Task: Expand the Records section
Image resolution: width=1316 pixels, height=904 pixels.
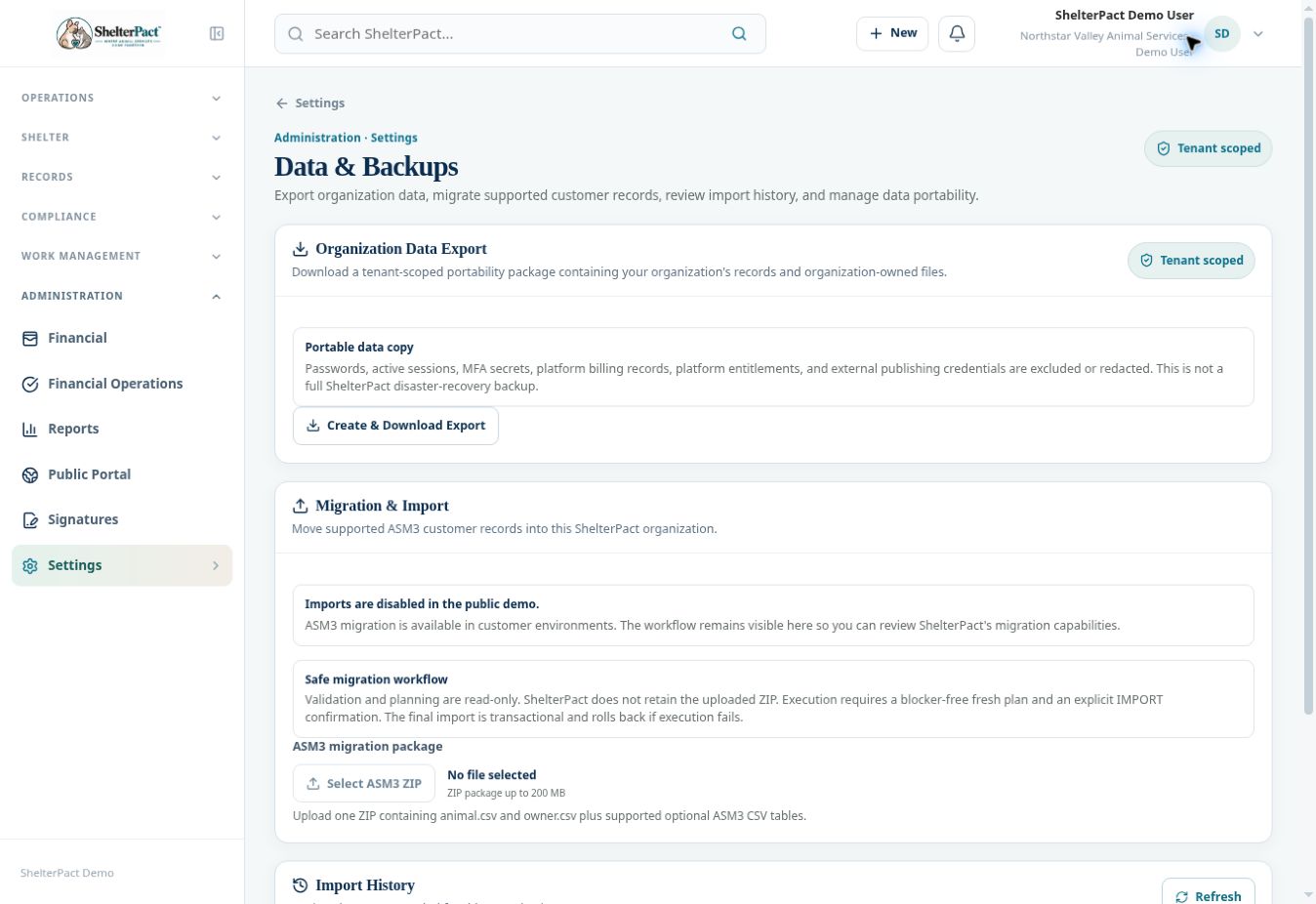Action: point(122,177)
